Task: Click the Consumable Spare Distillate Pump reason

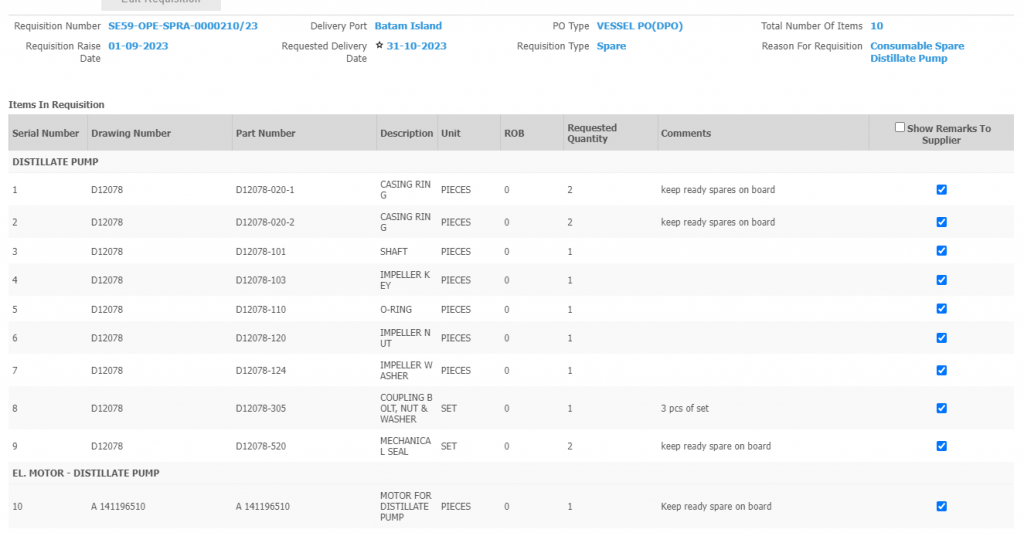Action: (917, 52)
